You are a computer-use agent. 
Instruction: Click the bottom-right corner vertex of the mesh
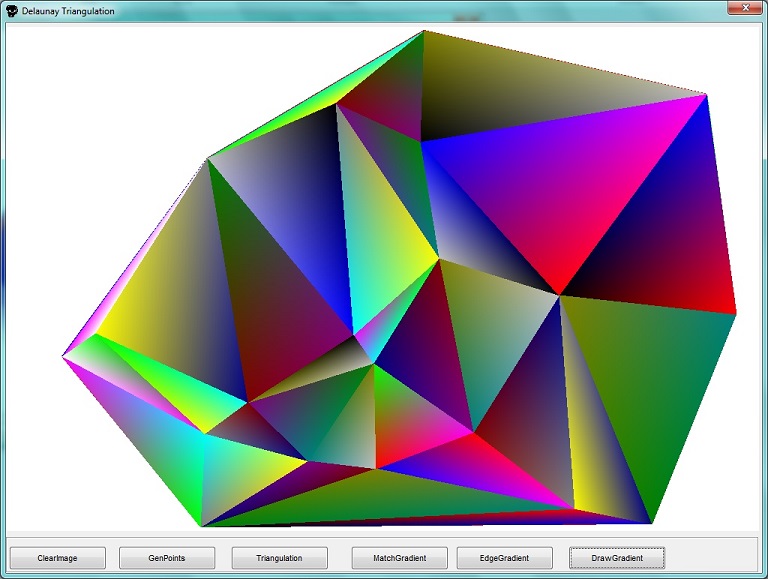652,523
